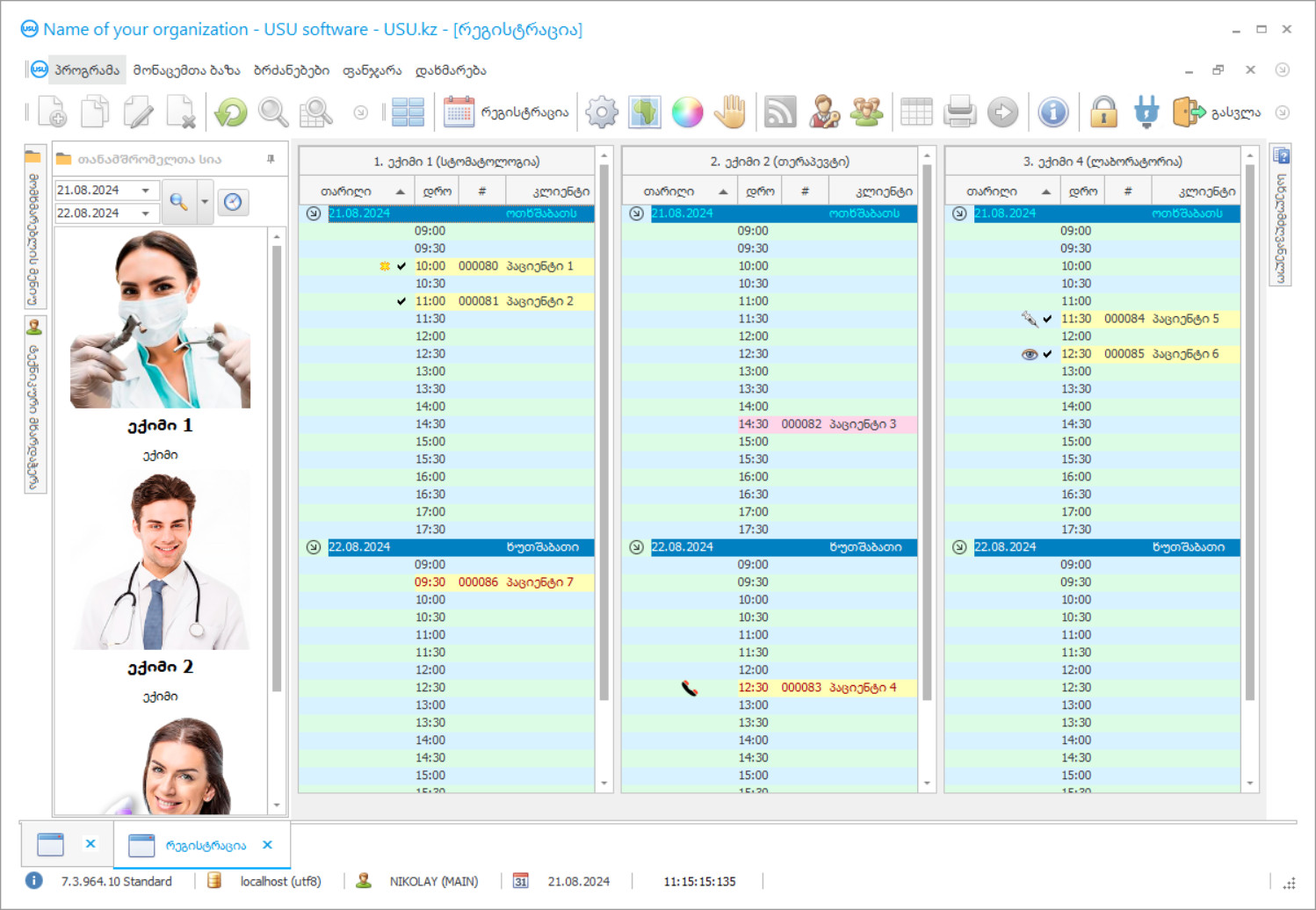
Task: Collapse 21.08.2024 group in doctor 2 schedule
Action: (637, 213)
